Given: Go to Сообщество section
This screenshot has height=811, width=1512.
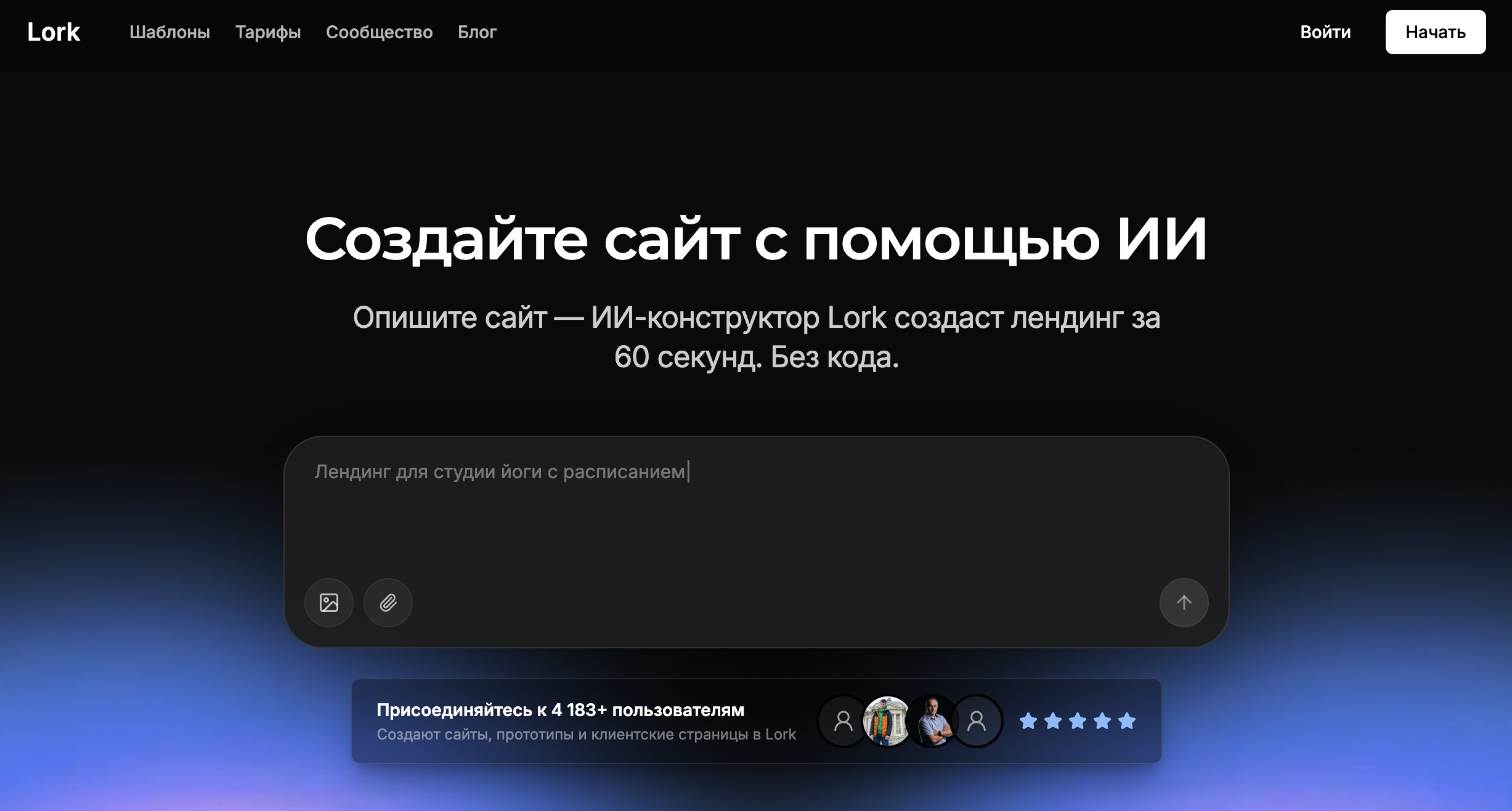Looking at the screenshot, I should 380,32.
